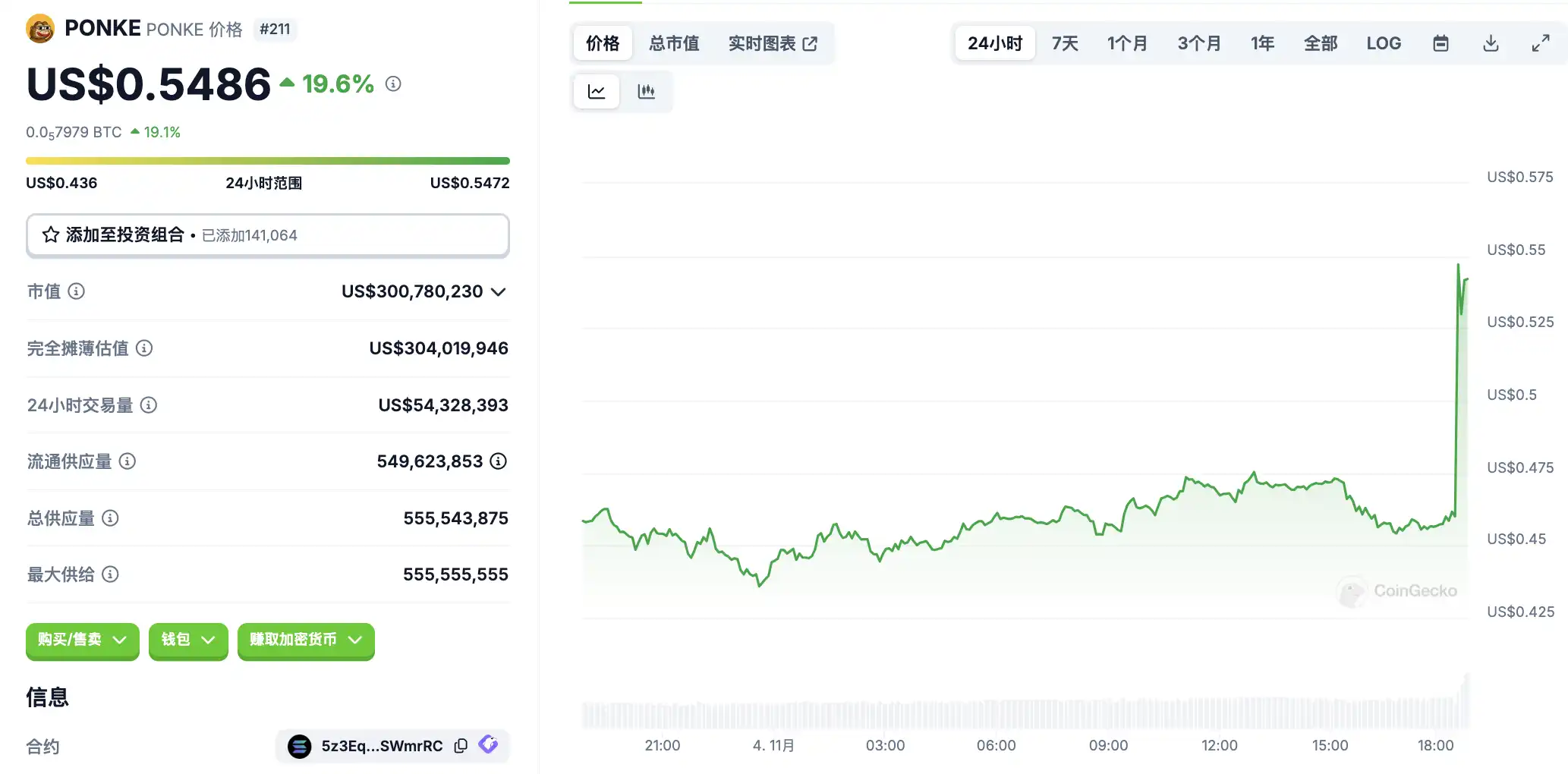Select the line chart view icon
The height and width of the screenshot is (774, 1568).
[597, 92]
